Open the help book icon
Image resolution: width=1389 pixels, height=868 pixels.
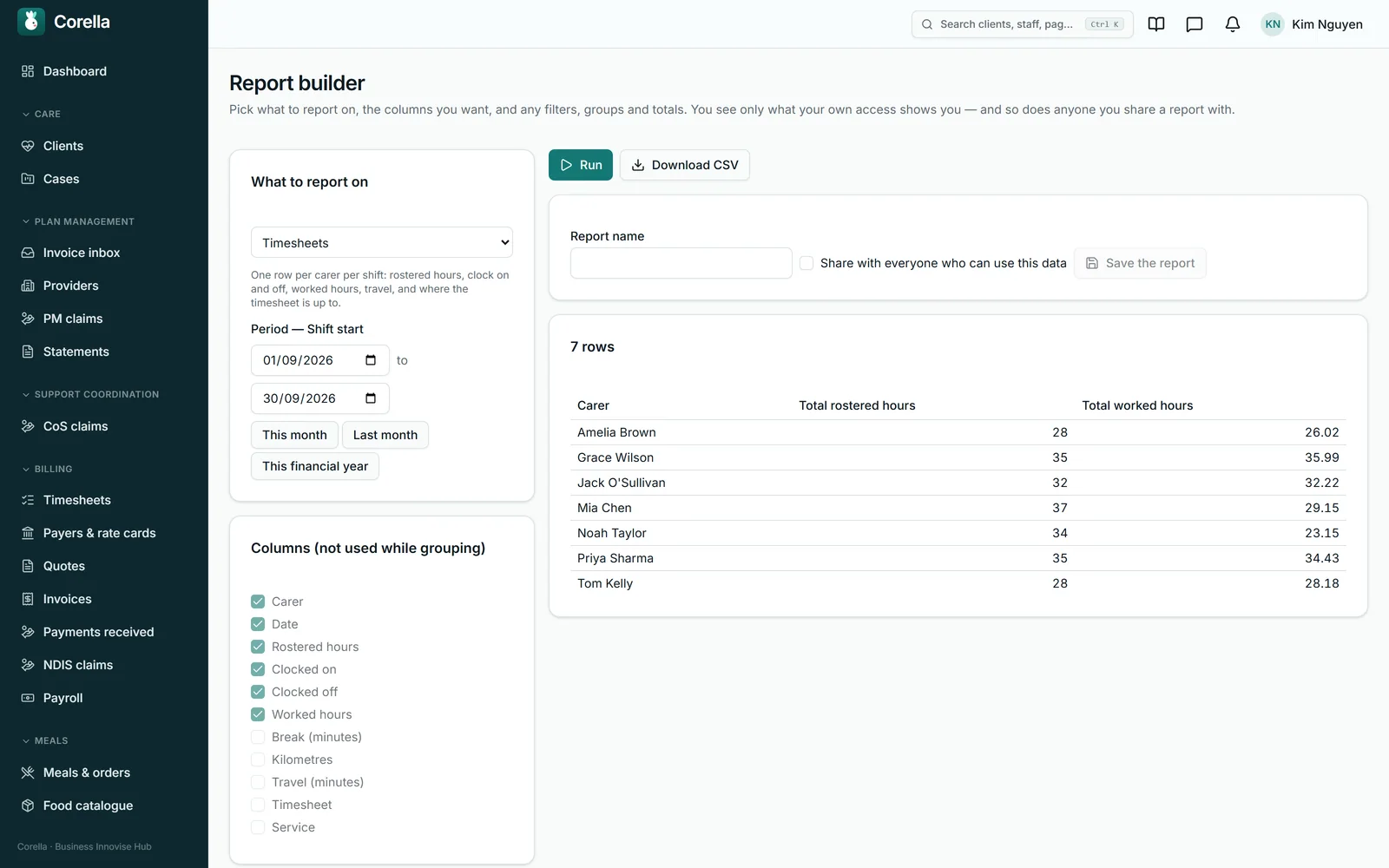[x=1156, y=24]
